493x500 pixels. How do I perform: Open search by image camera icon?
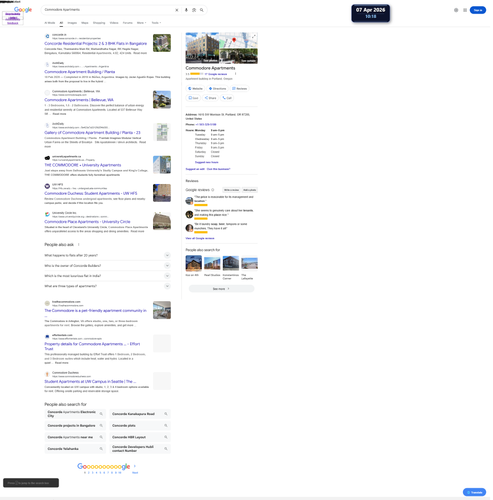[x=194, y=10]
